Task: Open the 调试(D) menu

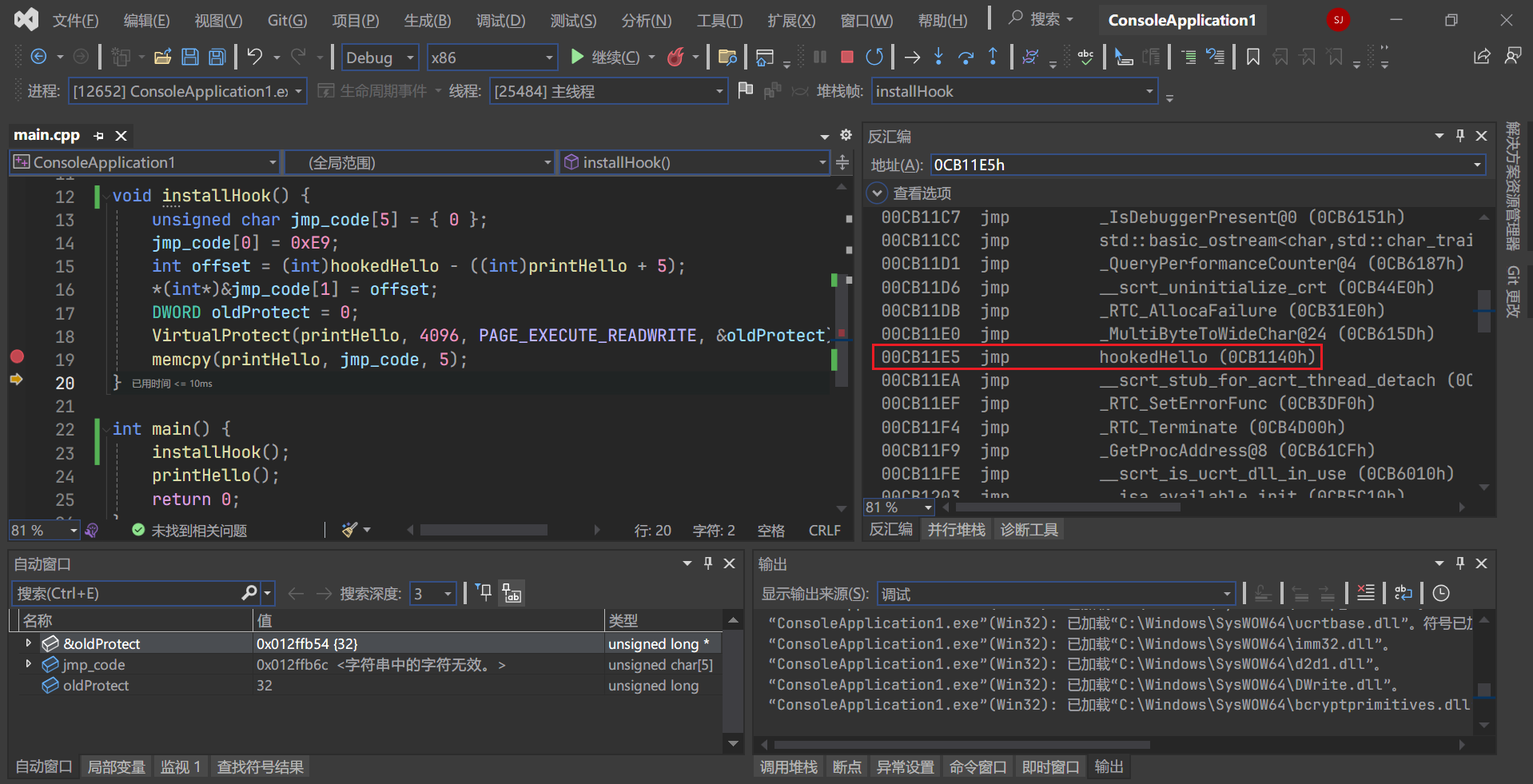Action: pyautogui.click(x=500, y=21)
